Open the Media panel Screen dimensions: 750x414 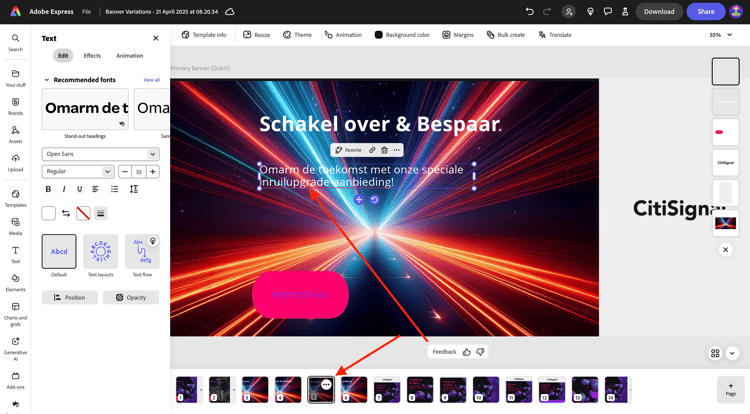pyautogui.click(x=15, y=226)
